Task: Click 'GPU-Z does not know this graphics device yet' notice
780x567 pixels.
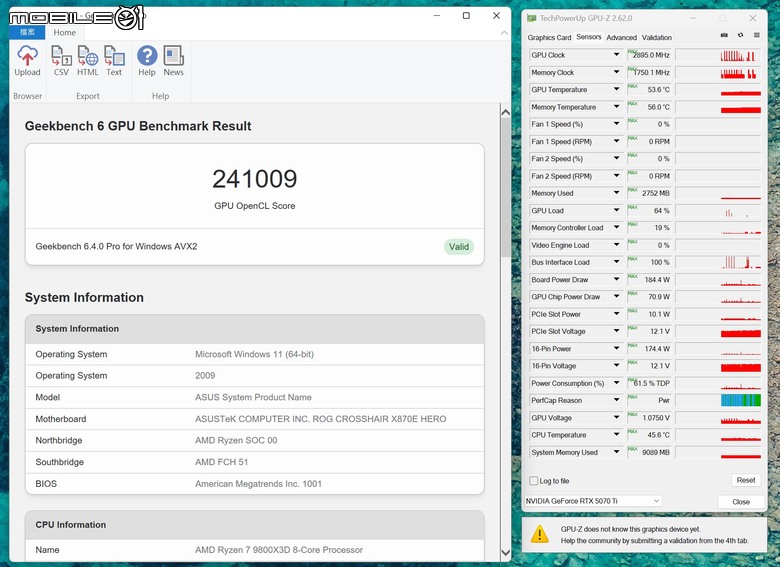Action: click(630, 529)
